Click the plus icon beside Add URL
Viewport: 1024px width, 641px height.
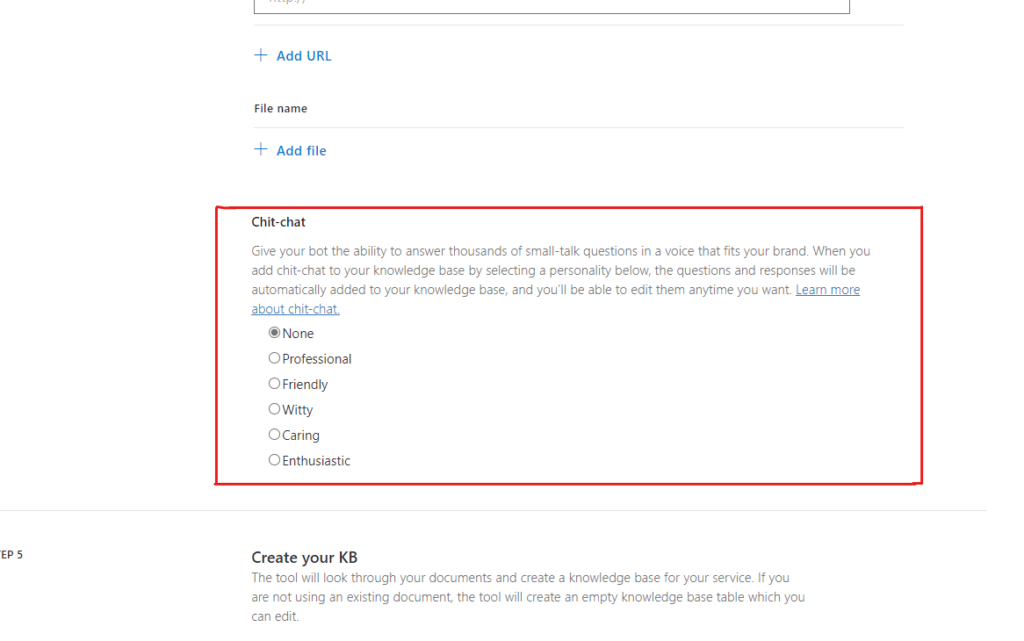261,55
